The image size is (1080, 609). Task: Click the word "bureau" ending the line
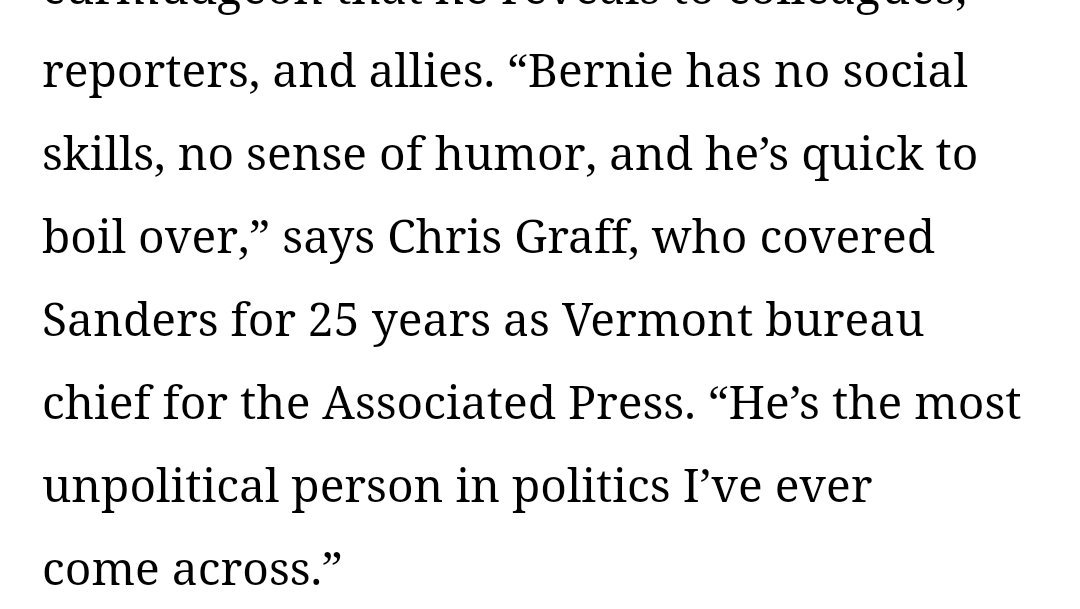(x=844, y=320)
